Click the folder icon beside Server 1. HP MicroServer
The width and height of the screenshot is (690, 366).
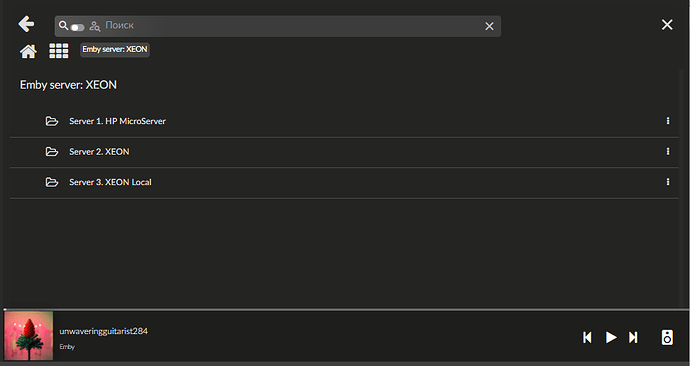coord(52,121)
